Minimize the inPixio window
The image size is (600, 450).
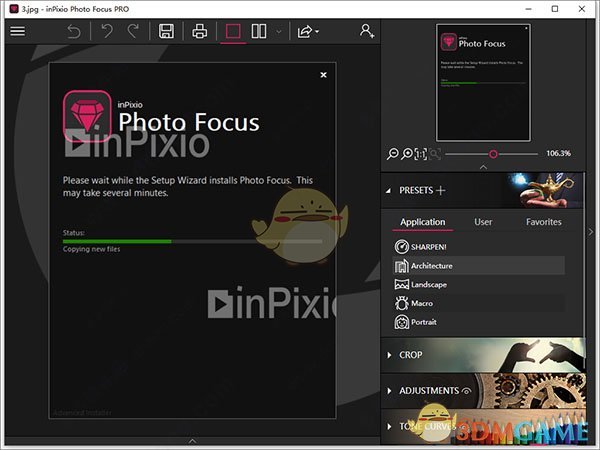pyautogui.click(x=528, y=8)
